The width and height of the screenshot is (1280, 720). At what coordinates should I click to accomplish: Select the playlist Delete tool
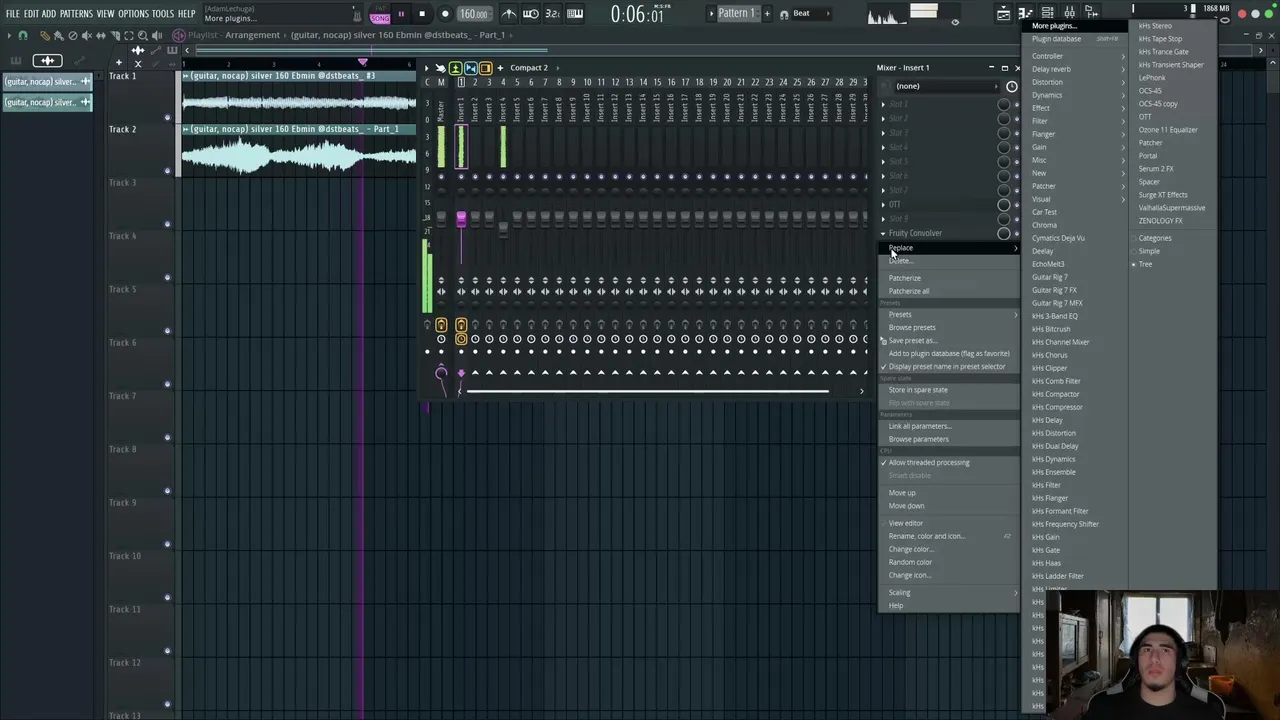click(72, 35)
